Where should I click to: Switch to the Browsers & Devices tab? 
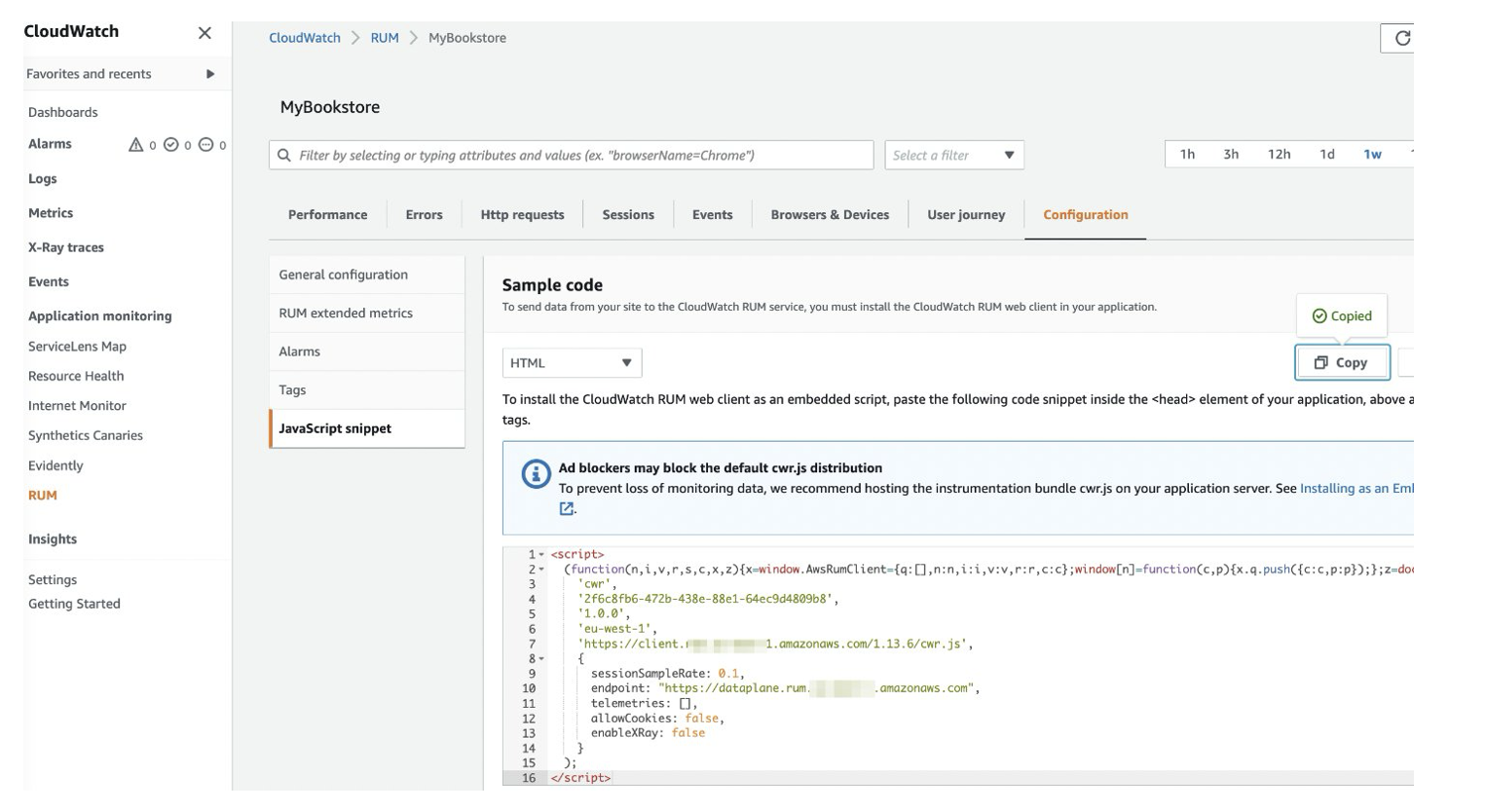tap(829, 214)
